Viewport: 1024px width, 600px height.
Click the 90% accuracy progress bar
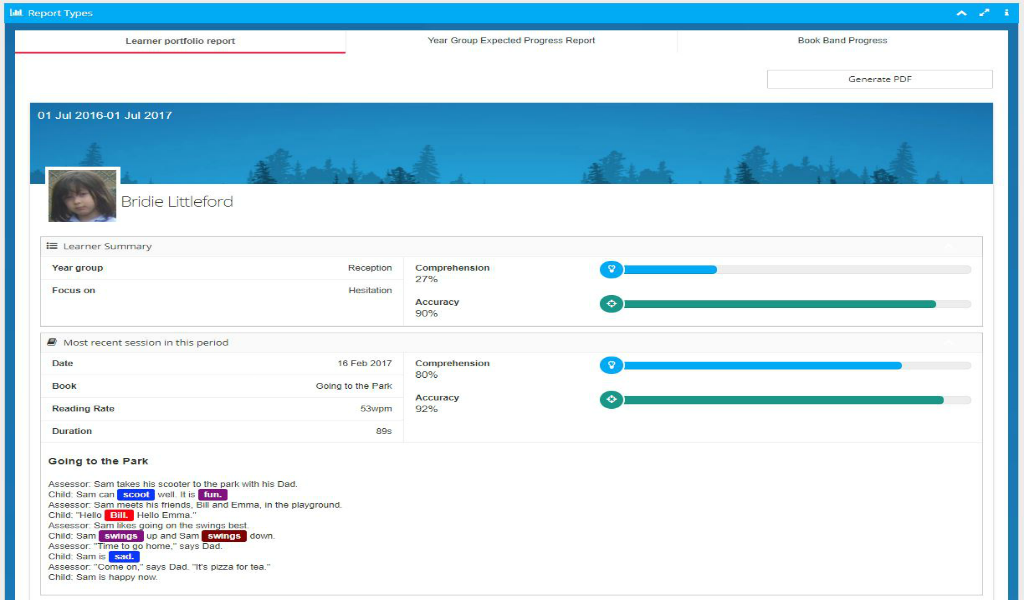(x=780, y=304)
